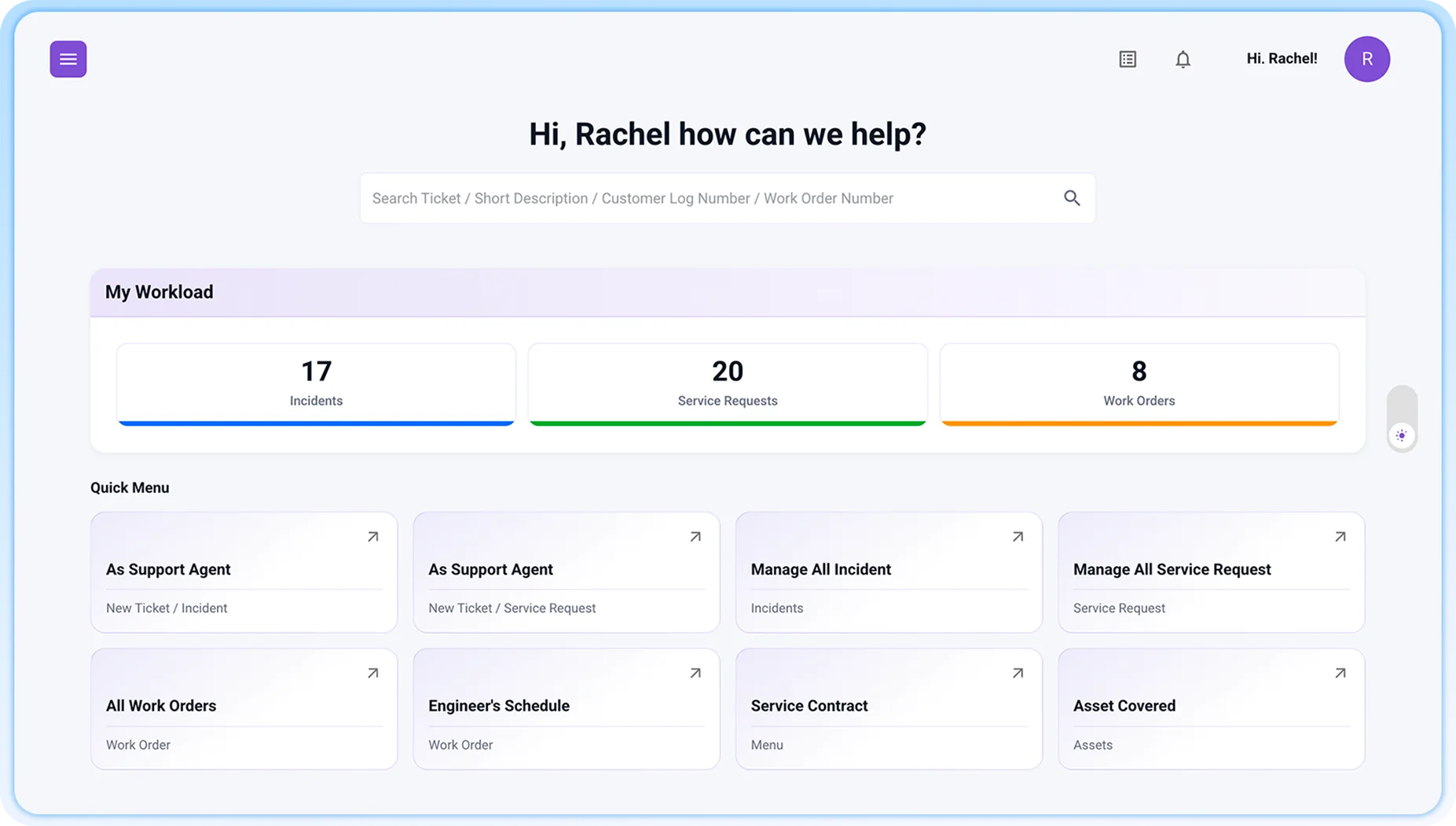Open the 8 Work Orders workload card

[1139, 384]
